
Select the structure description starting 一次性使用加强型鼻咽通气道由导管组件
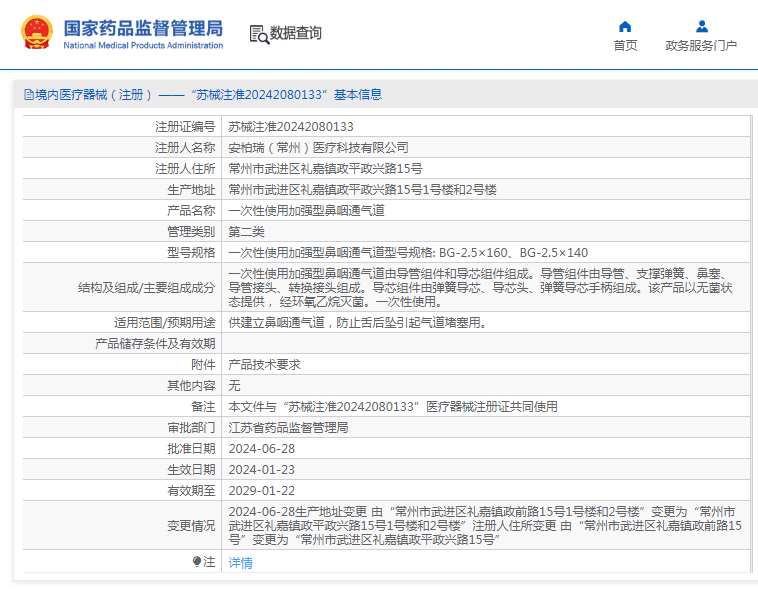coord(481,288)
